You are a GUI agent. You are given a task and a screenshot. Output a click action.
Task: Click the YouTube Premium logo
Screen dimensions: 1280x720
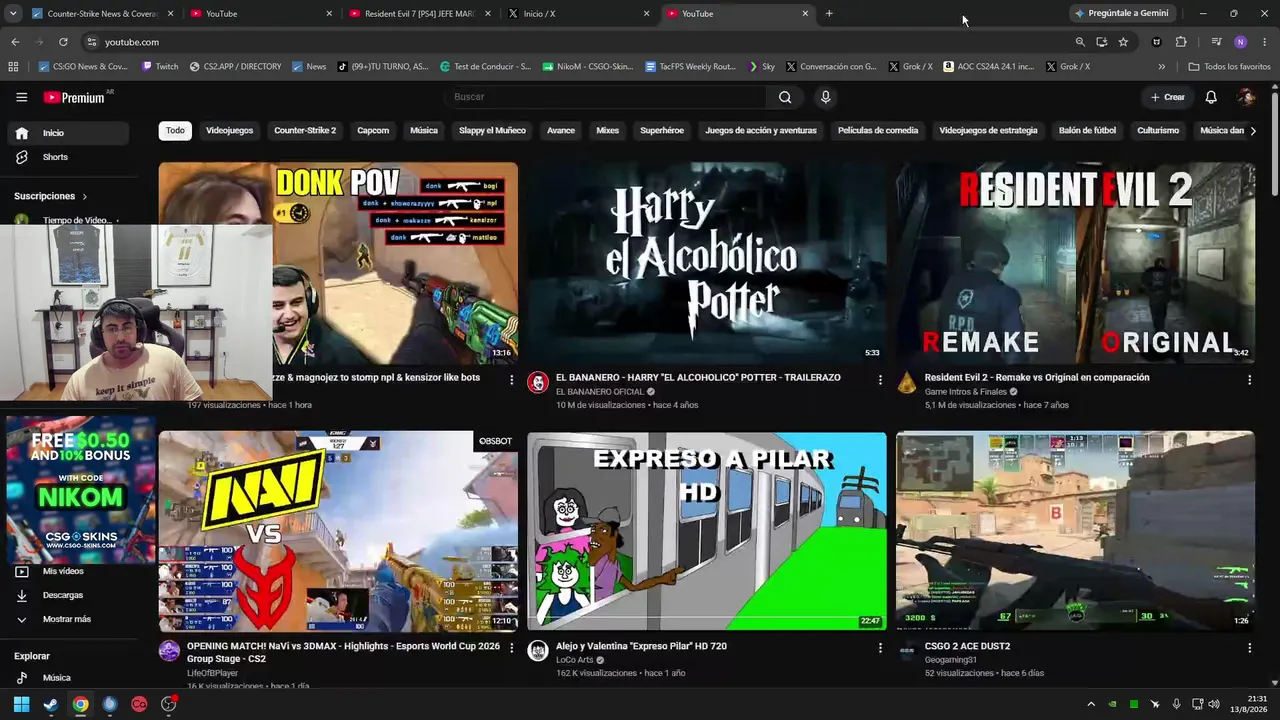(x=74, y=97)
